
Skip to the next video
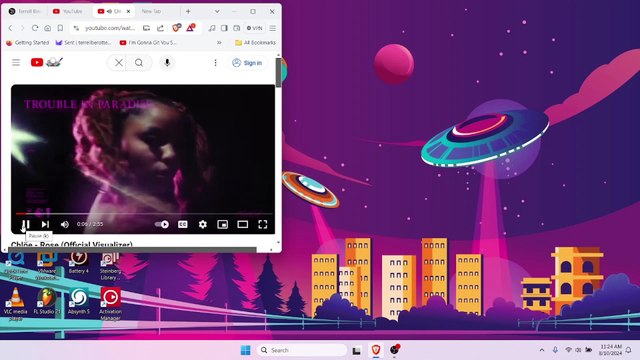[45, 224]
